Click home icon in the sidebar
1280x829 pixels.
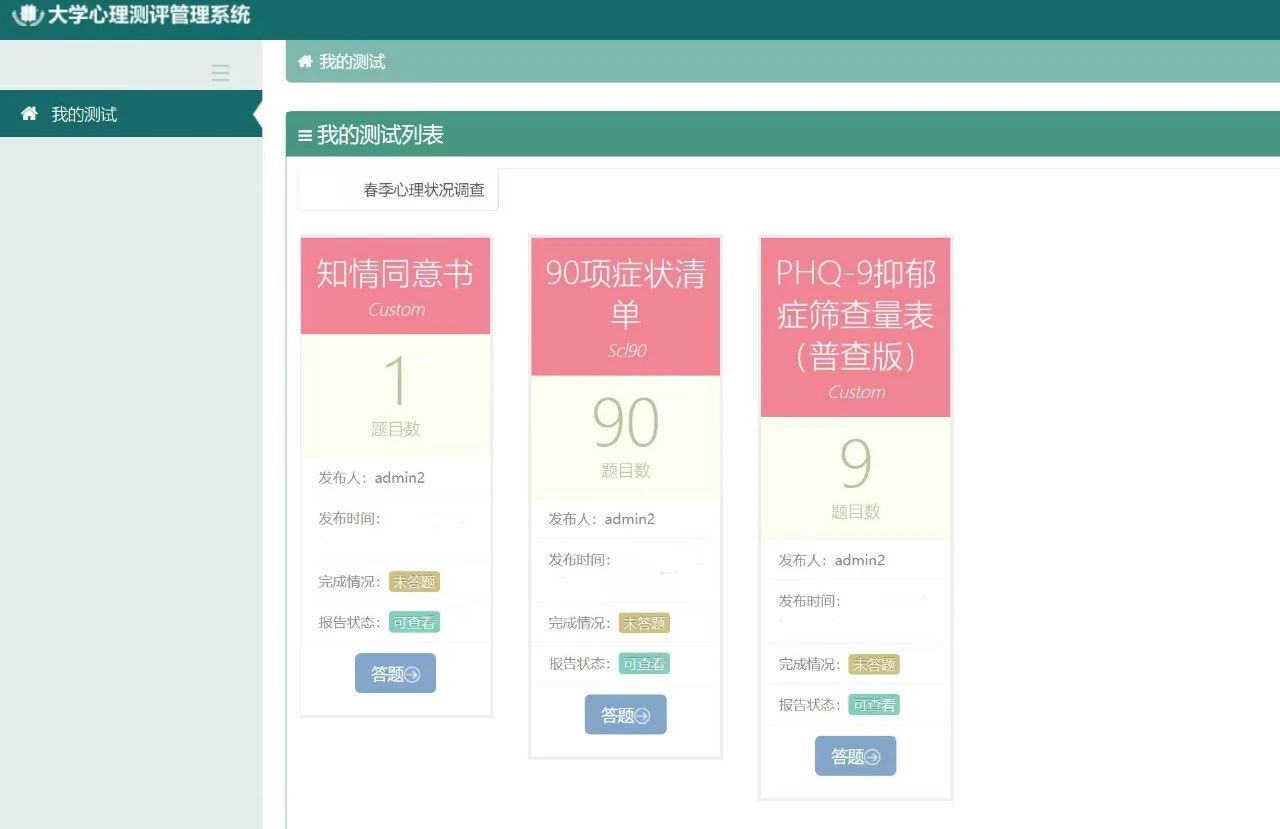[29, 114]
